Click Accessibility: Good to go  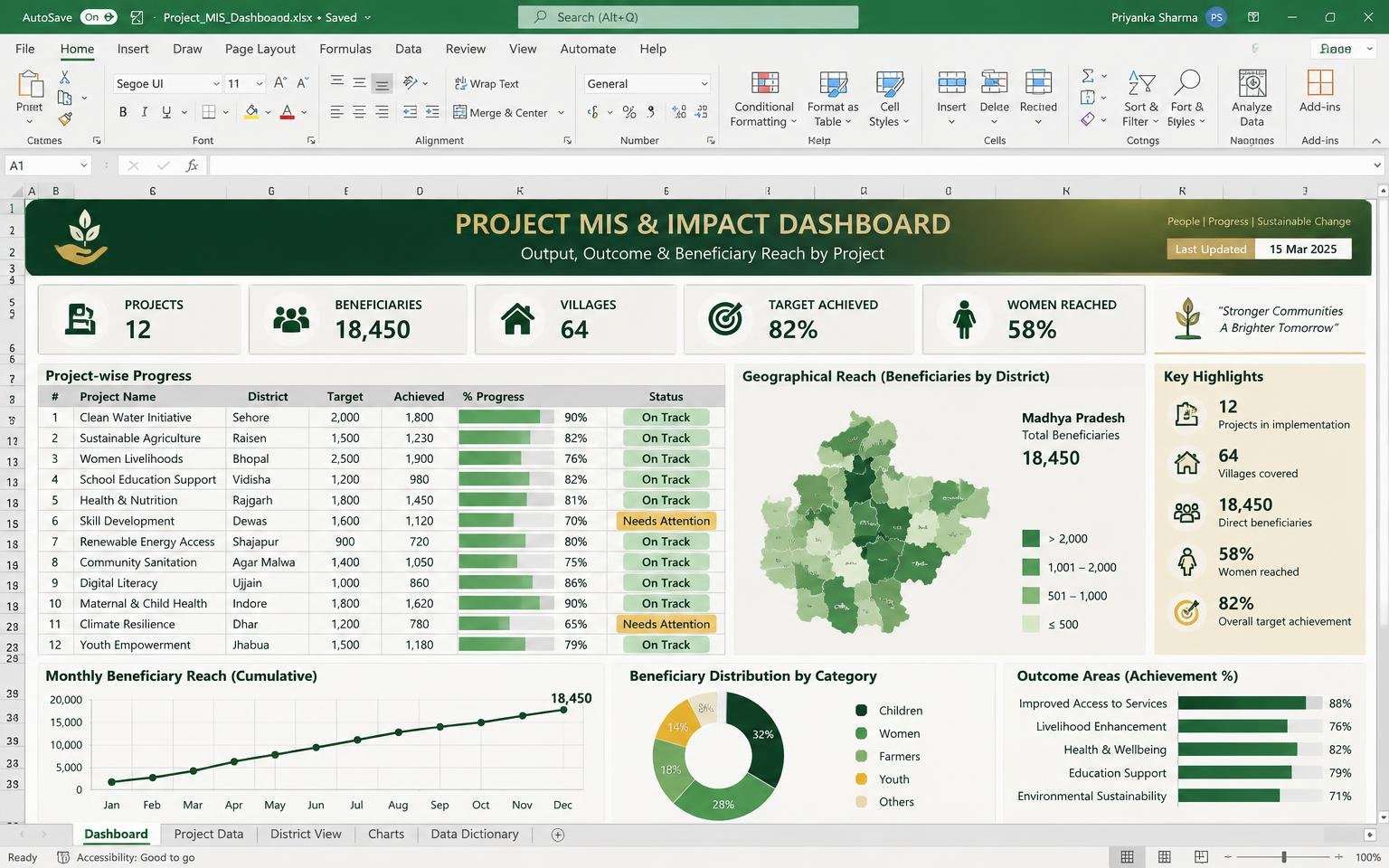tap(126, 857)
